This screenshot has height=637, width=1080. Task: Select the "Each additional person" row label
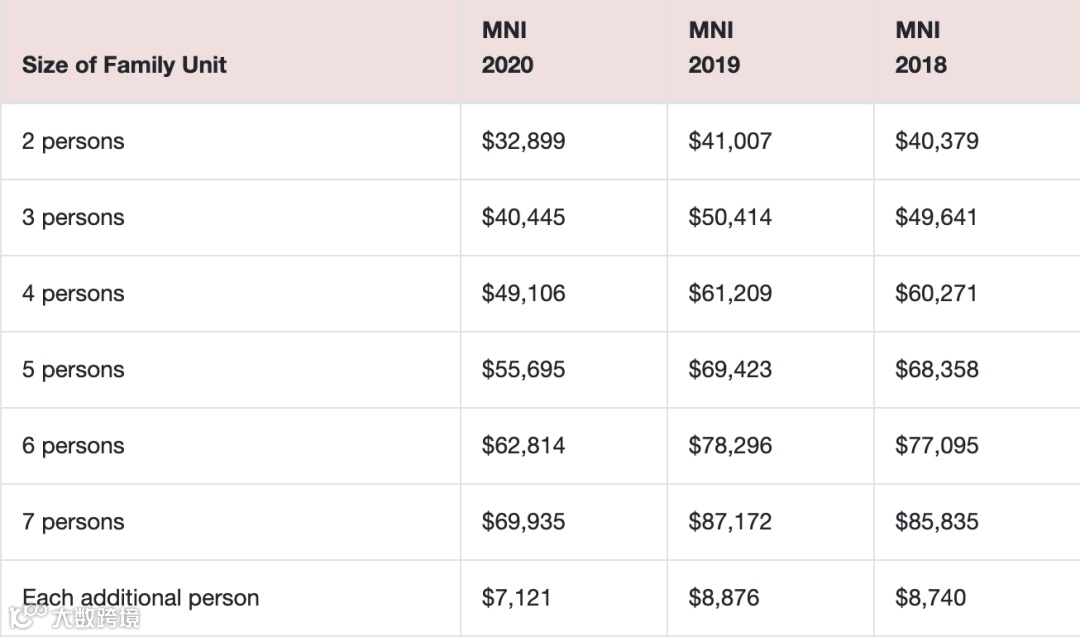[140, 598]
